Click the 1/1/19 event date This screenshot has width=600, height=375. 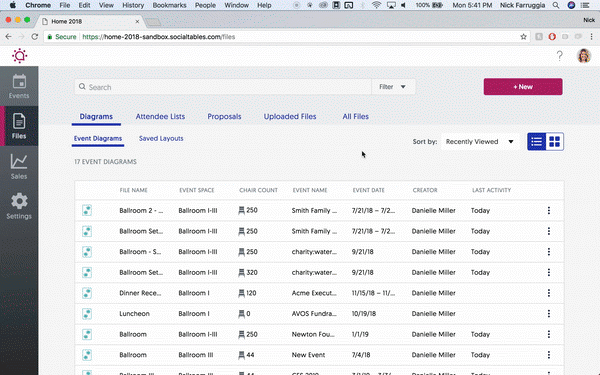360,334
